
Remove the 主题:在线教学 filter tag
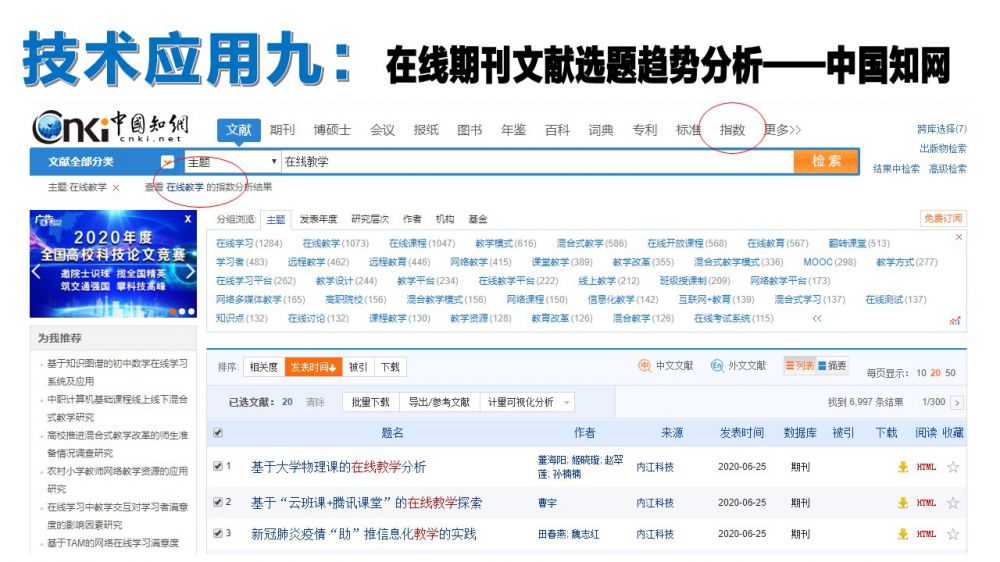click(x=116, y=187)
